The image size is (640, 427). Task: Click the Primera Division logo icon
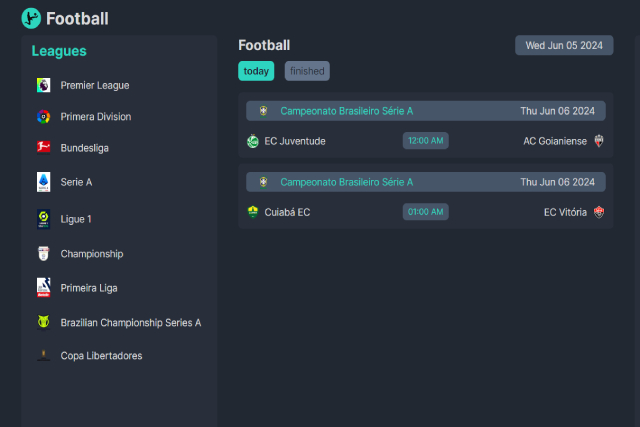point(43,116)
